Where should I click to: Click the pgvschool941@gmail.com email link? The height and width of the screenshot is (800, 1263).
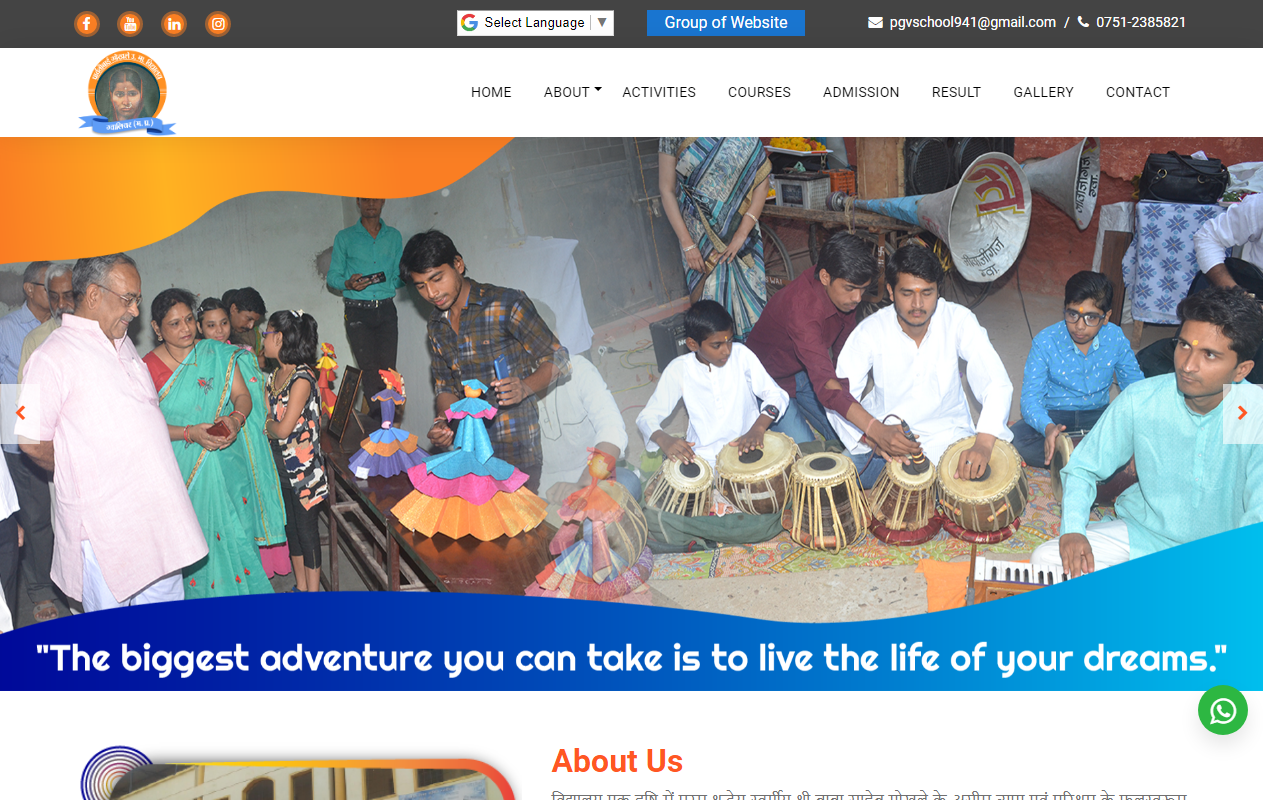(973, 22)
